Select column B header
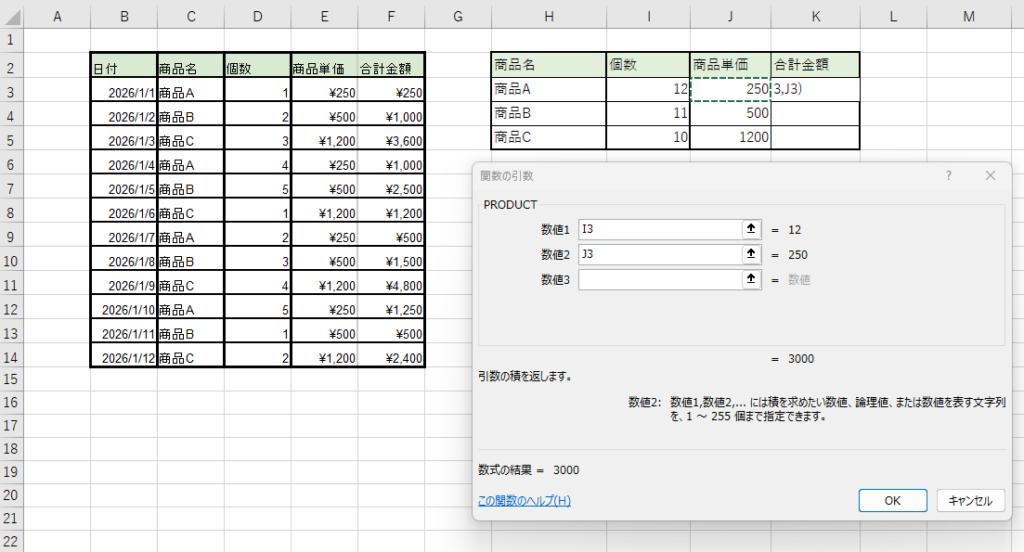Screen dimensions: 1024x552 click(x=123, y=15)
